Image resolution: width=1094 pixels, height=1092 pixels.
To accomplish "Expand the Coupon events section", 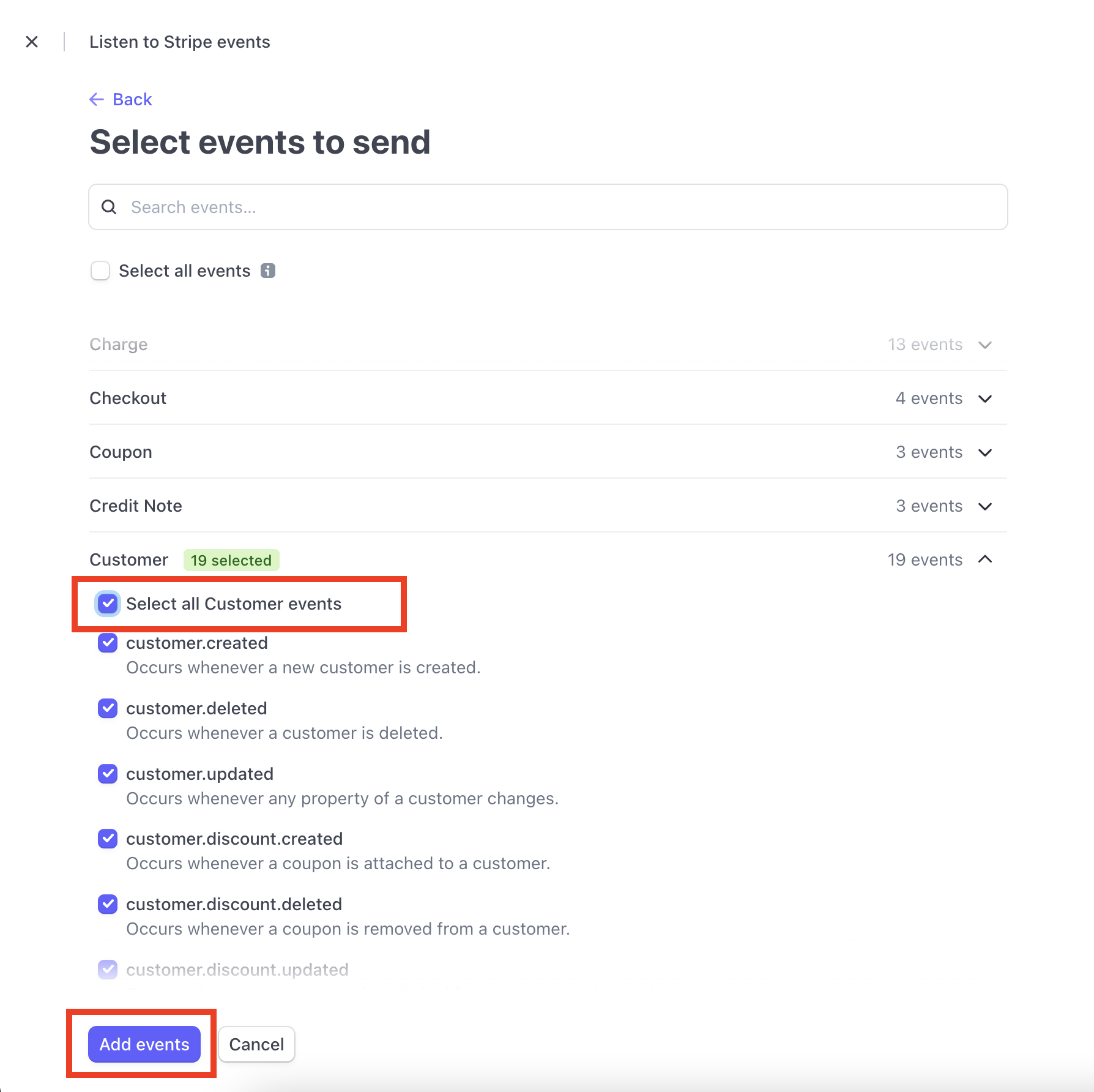I will click(984, 452).
